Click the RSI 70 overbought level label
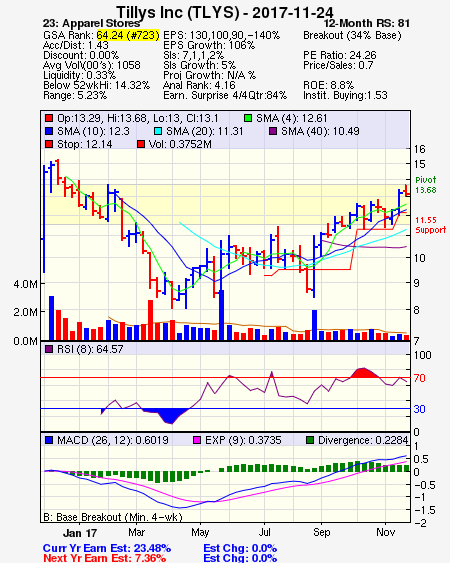450x563 pixels. pyautogui.click(x=419, y=378)
